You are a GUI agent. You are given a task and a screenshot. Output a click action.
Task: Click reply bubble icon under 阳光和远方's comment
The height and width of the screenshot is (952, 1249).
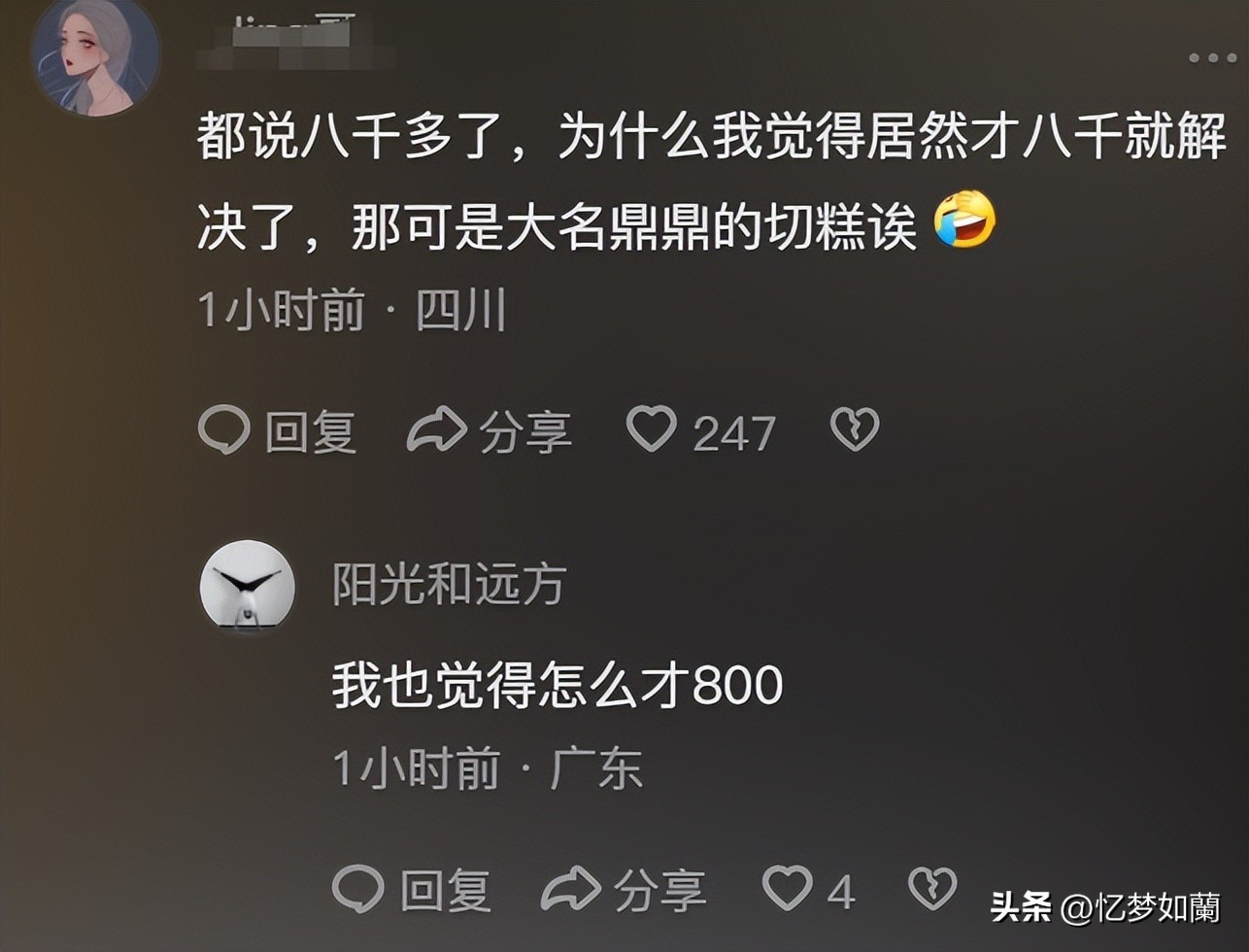point(358,889)
